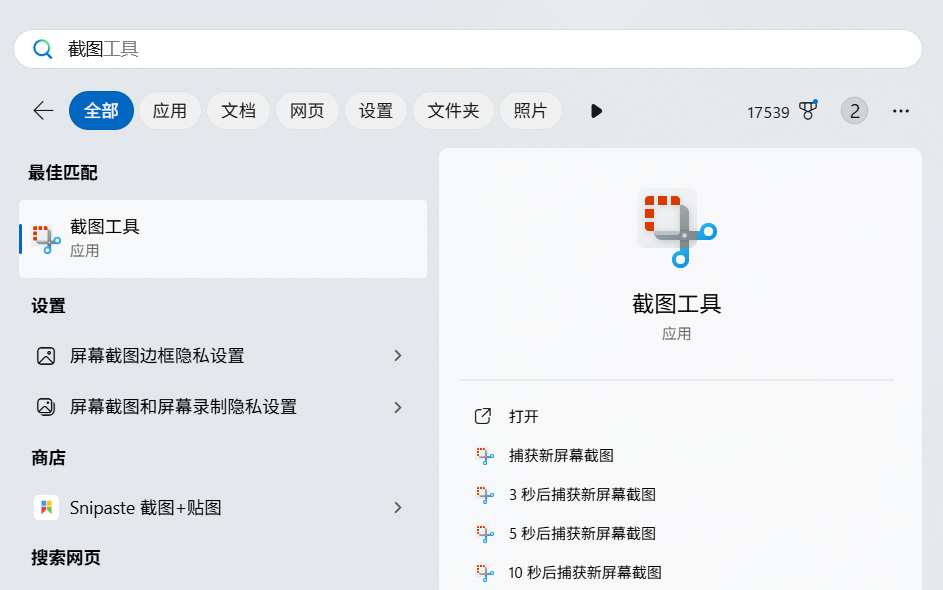Switch to the 网页 filter tab

(x=307, y=111)
